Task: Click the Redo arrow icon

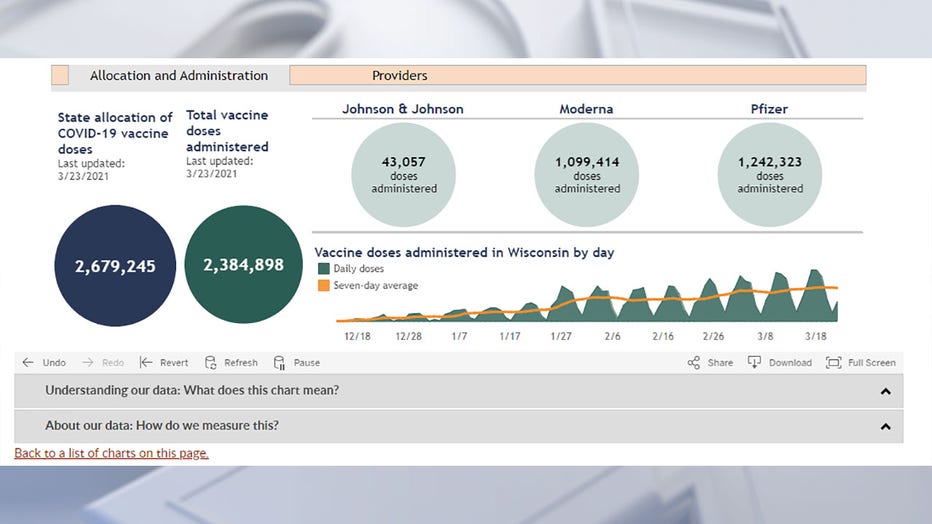Action: [87, 362]
